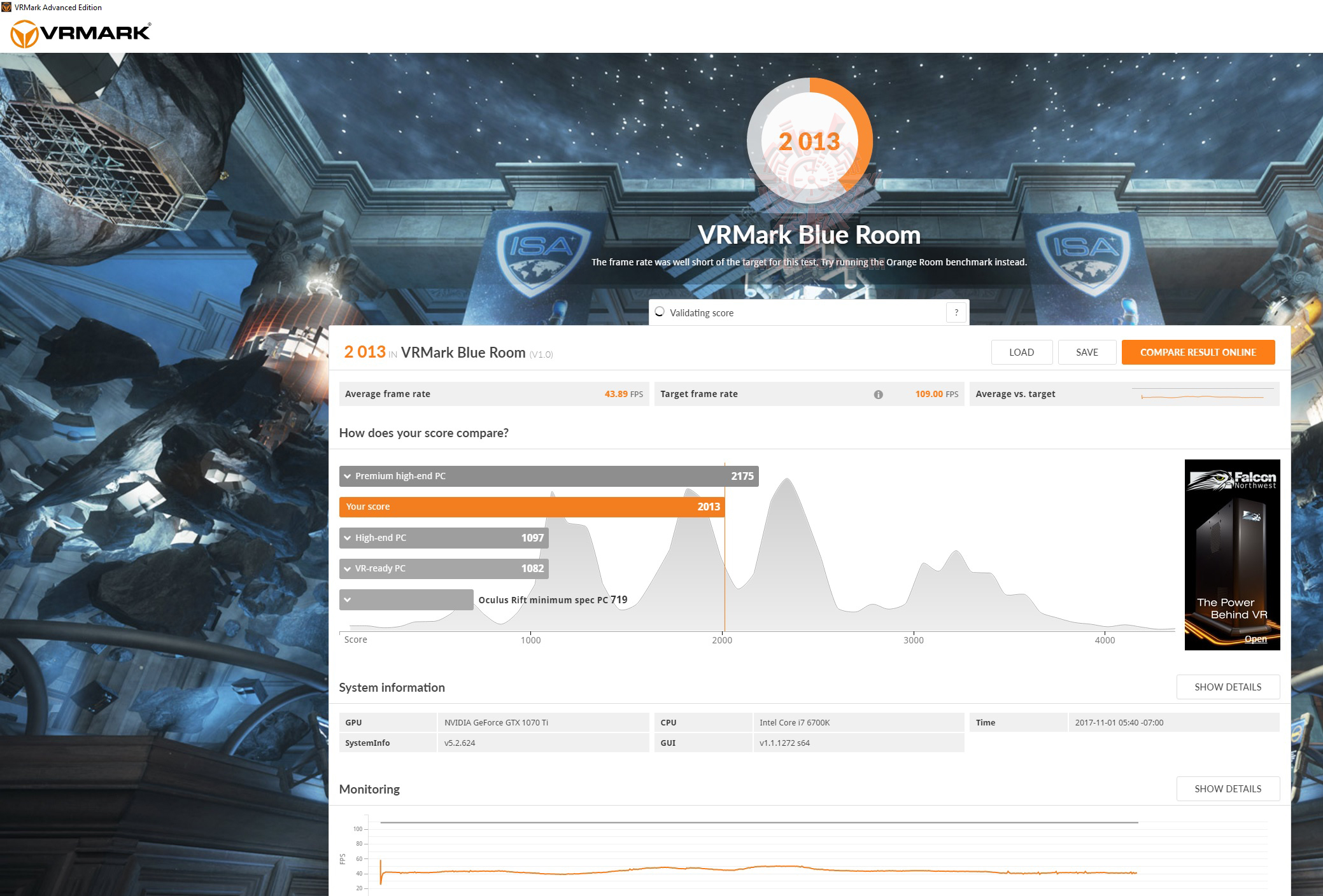Show details for the Monitoring section
This screenshot has height=896, width=1323.
point(1227,788)
